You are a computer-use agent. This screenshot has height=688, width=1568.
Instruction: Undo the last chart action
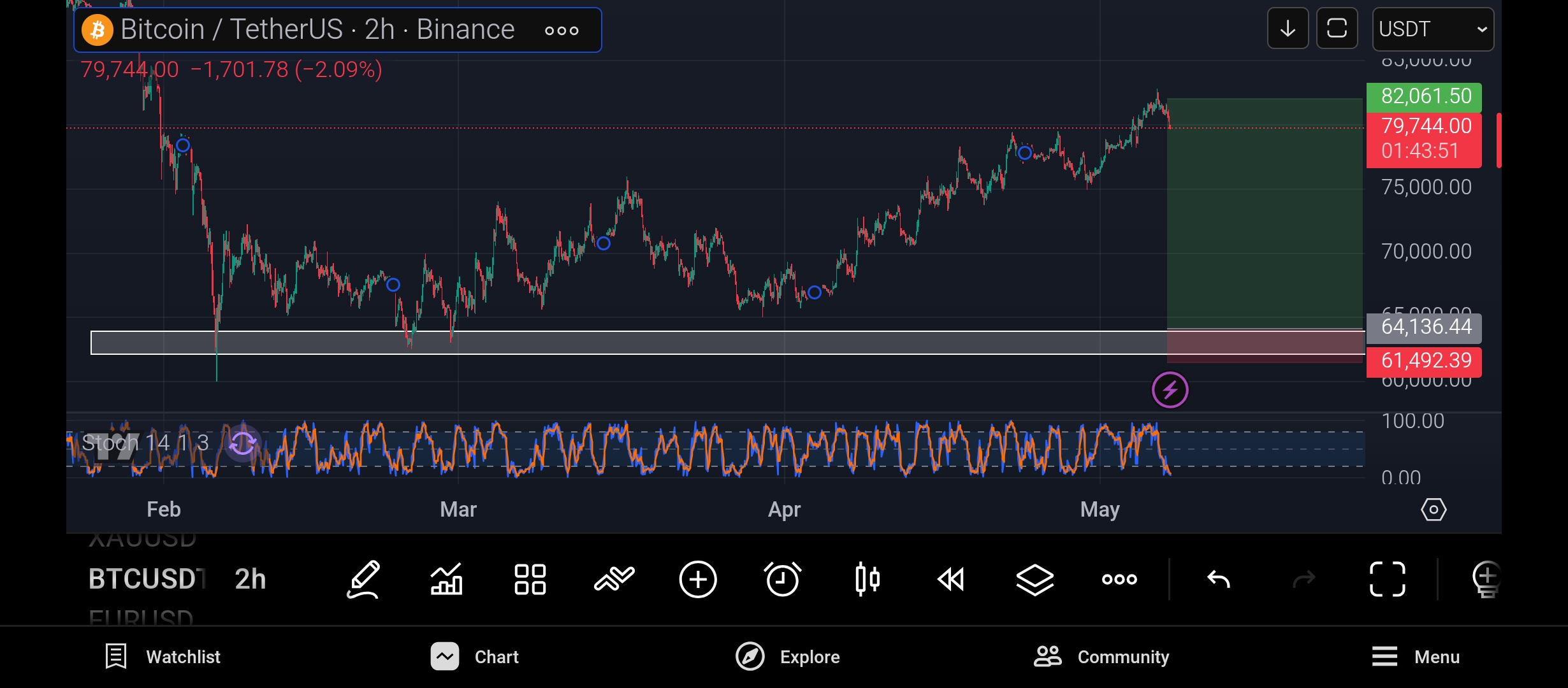click(x=1219, y=580)
